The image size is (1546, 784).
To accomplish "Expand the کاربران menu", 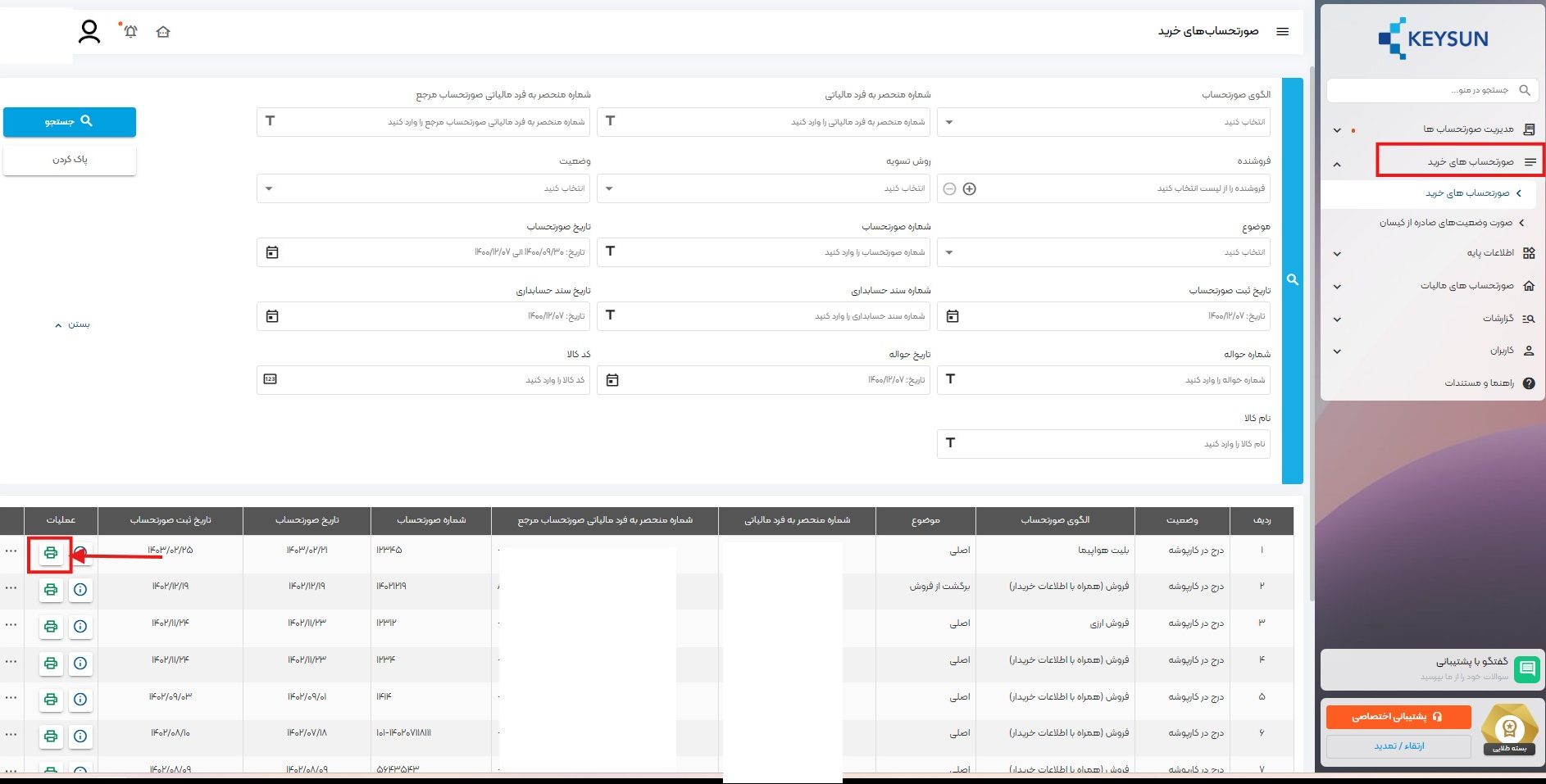I will tap(1433, 351).
